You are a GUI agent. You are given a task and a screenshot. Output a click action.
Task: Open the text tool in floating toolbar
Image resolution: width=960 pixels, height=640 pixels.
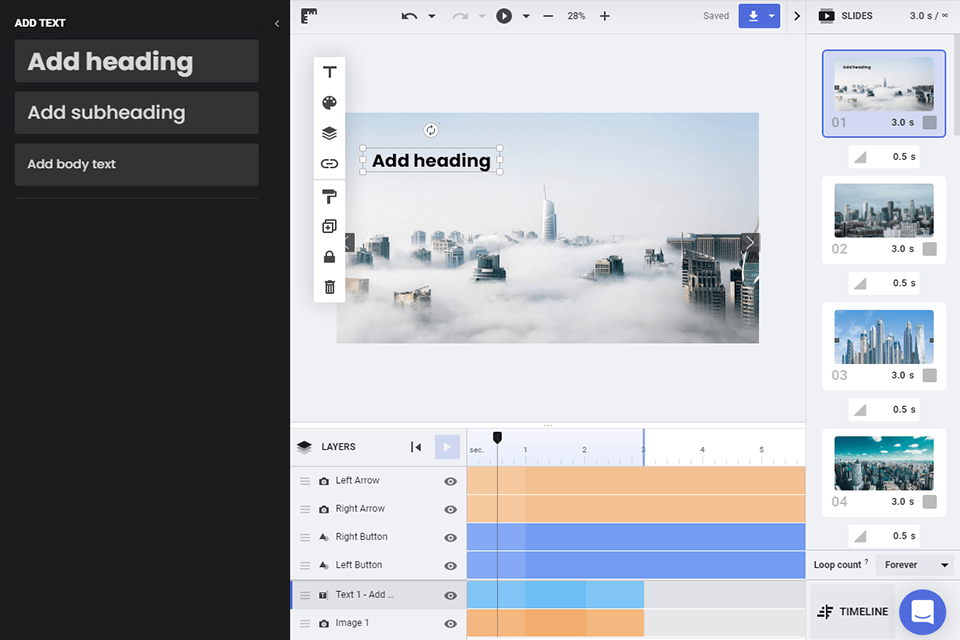click(329, 72)
